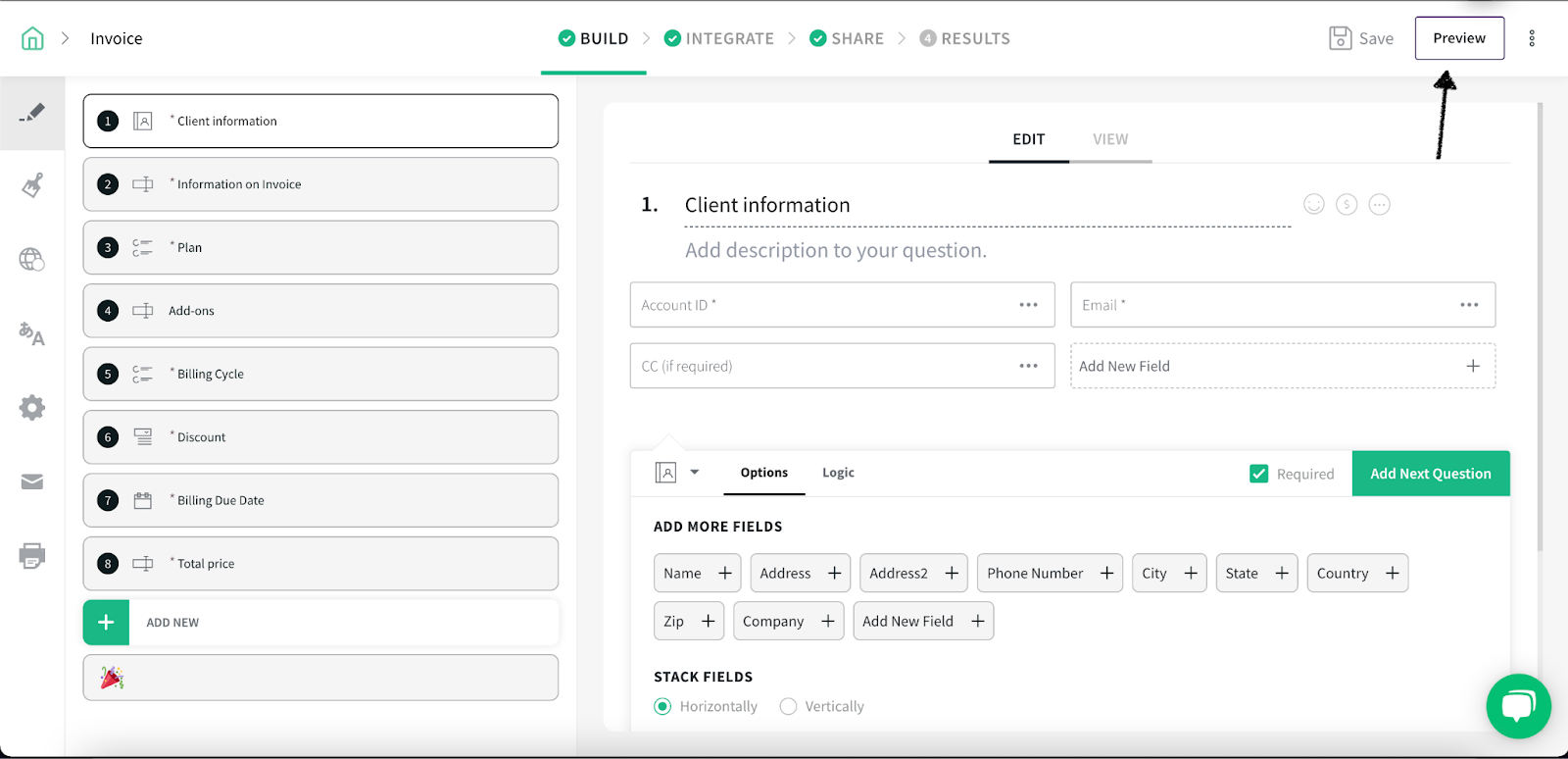This screenshot has width=1568, height=759.
Task: Switch to BUILD step
Action: pos(593,38)
